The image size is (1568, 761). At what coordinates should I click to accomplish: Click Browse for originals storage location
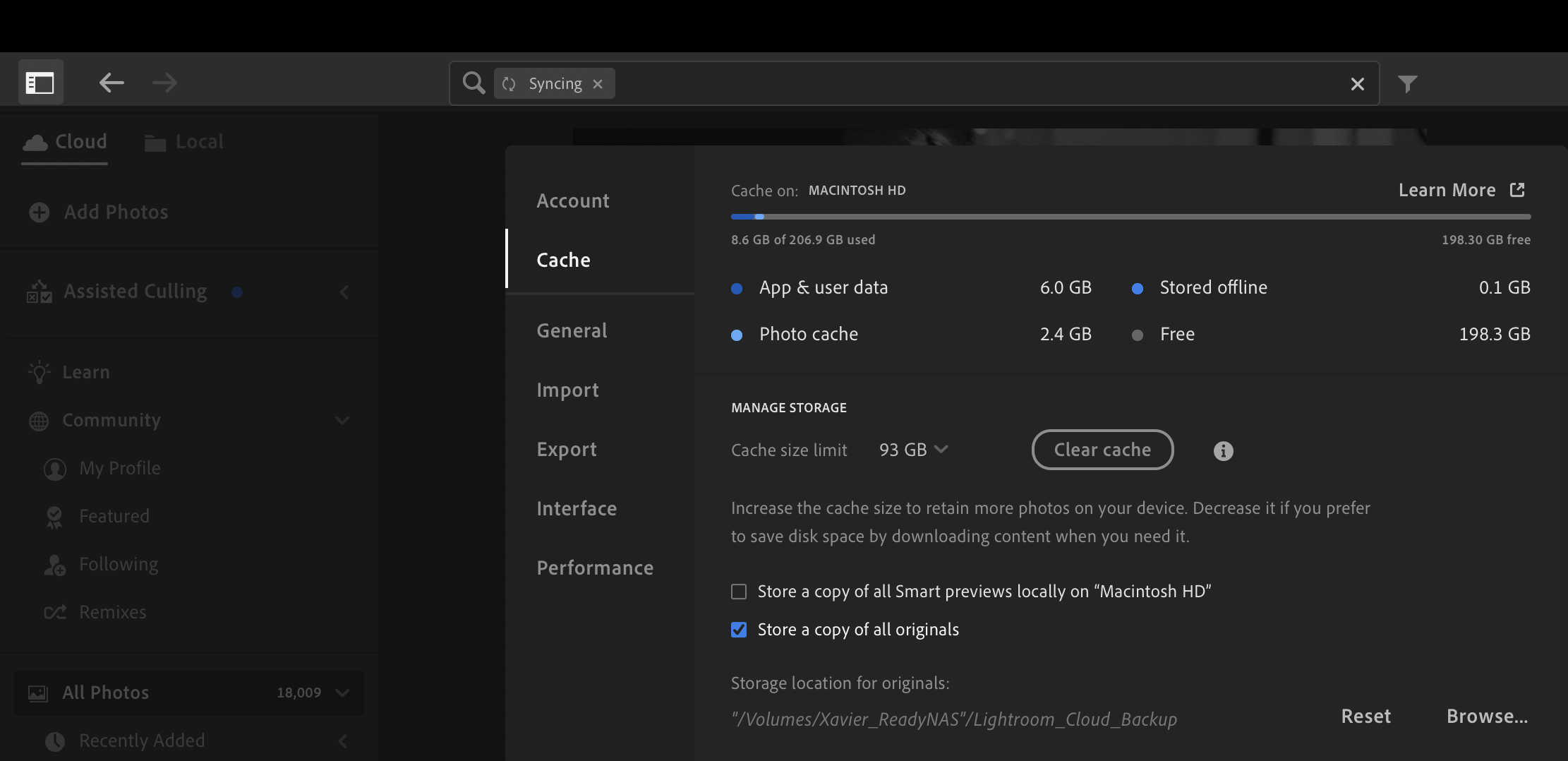point(1487,717)
